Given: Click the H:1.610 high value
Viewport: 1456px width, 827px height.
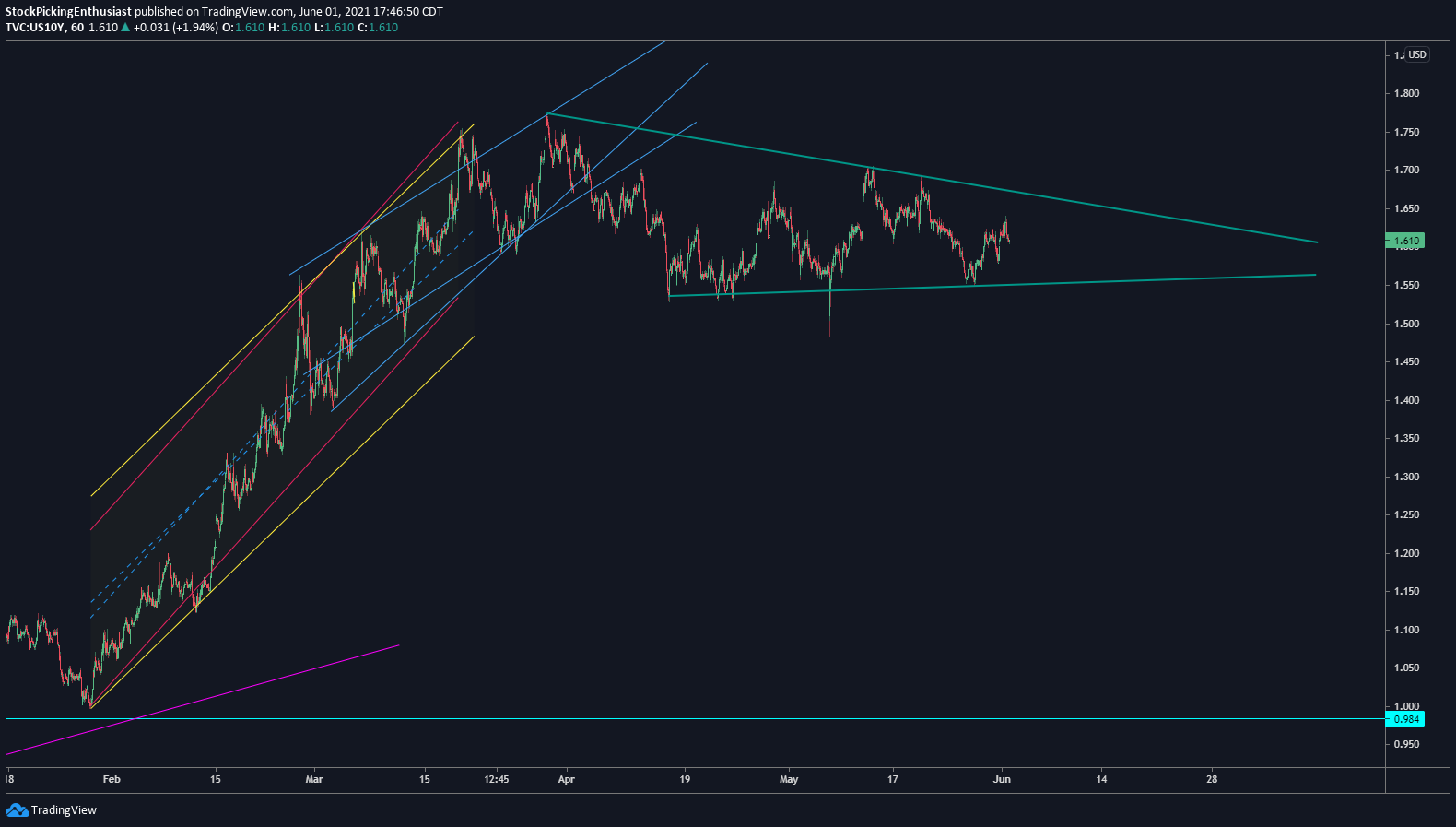Looking at the screenshot, I should pos(289,28).
